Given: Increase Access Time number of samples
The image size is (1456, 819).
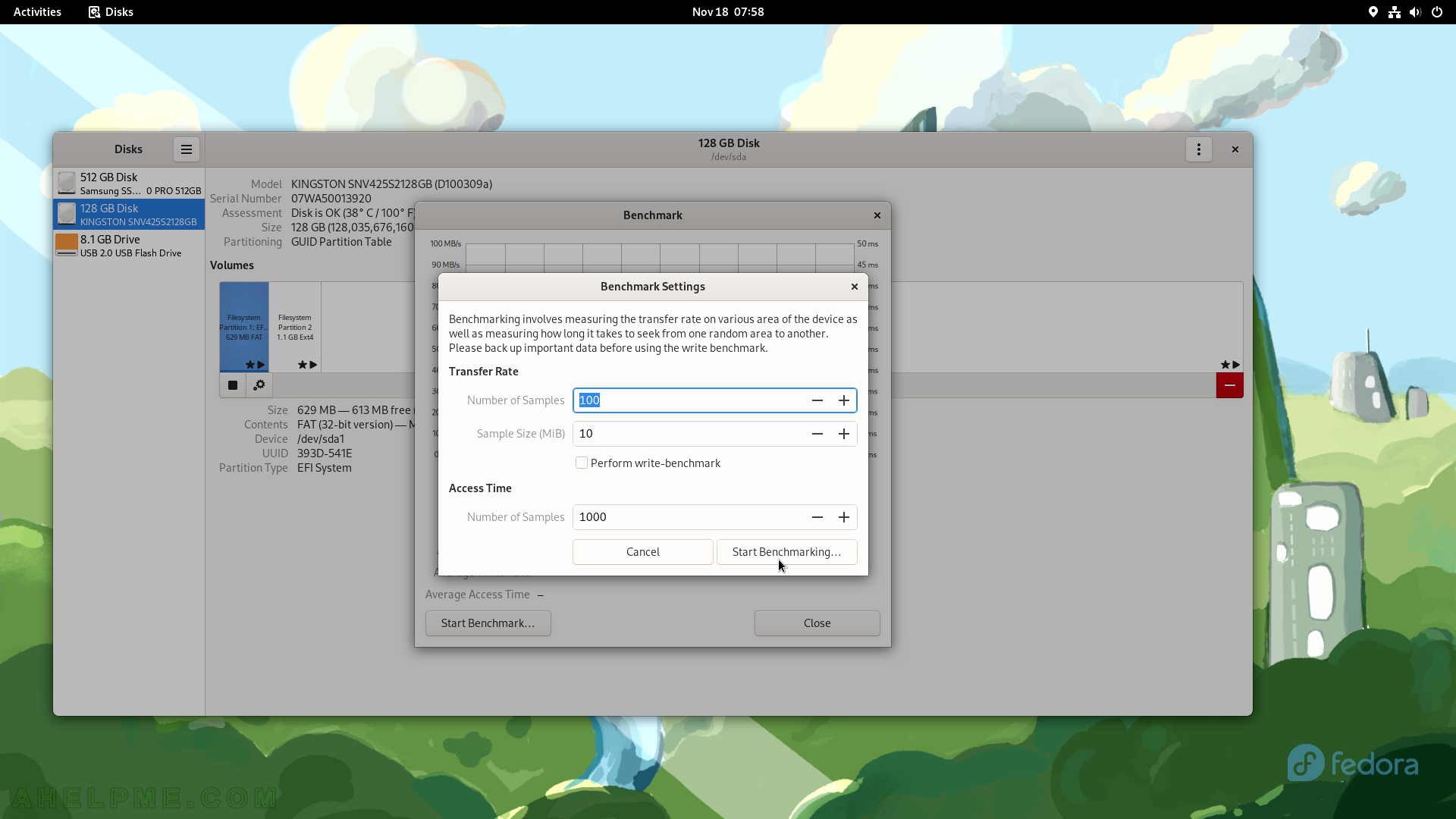Looking at the screenshot, I should coord(843,517).
